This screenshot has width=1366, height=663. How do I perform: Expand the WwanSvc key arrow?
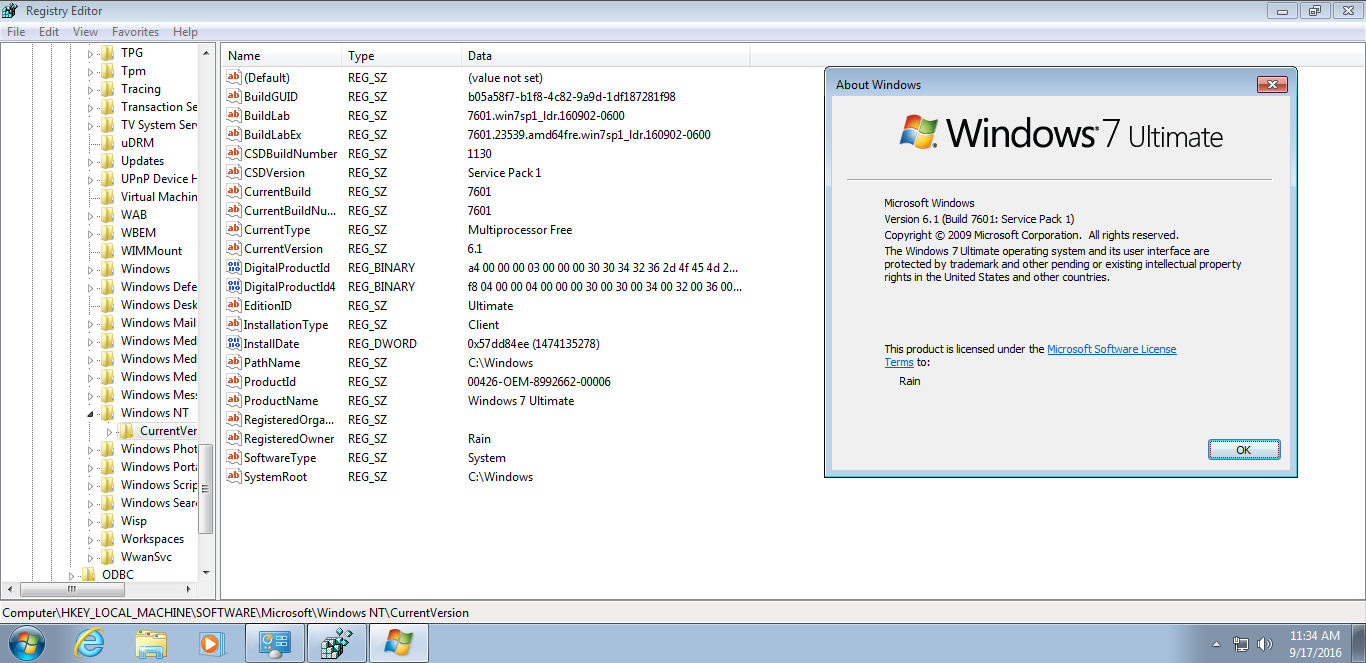coord(90,557)
